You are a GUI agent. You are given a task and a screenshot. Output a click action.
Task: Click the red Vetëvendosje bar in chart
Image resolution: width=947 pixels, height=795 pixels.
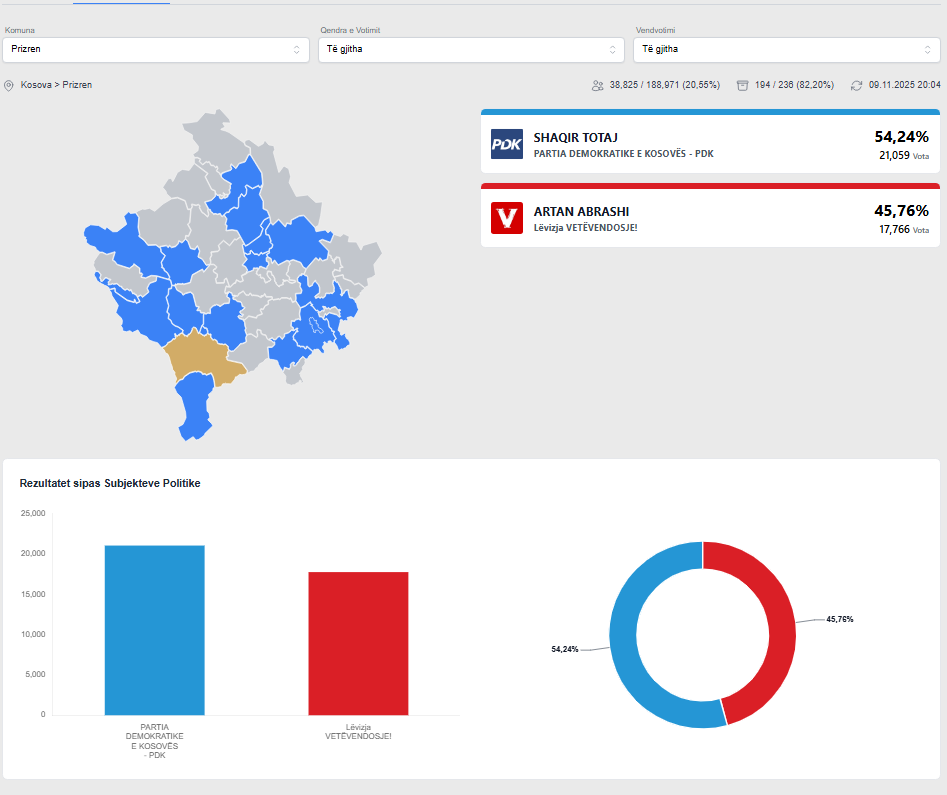click(358, 643)
